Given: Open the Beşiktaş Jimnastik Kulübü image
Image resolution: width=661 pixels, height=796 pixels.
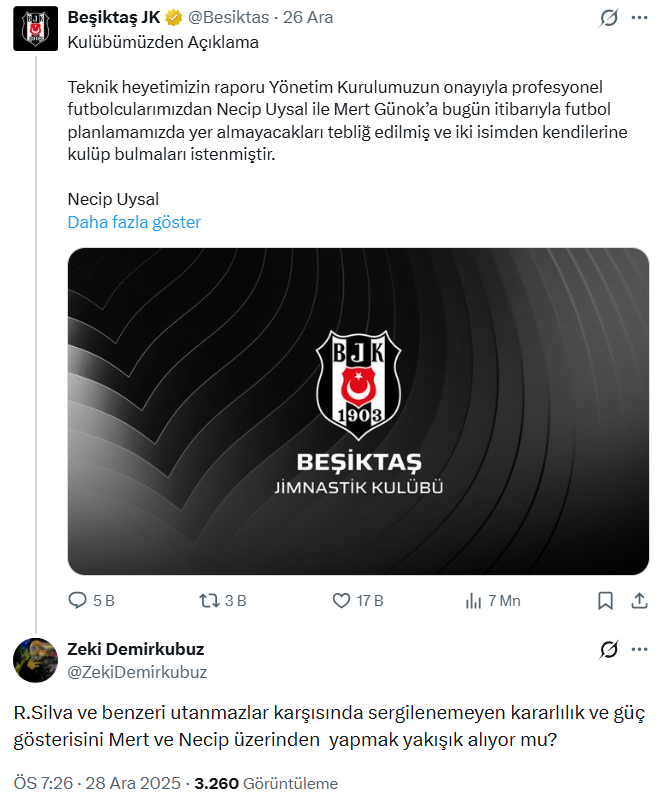Looking at the screenshot, I should (x=358, y=411).
